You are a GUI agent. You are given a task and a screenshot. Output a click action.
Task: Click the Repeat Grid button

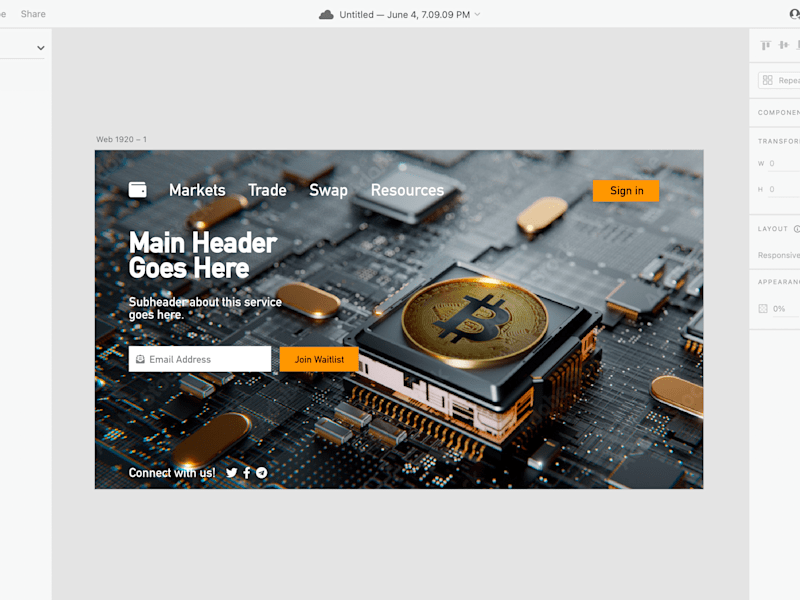[780, 81]
